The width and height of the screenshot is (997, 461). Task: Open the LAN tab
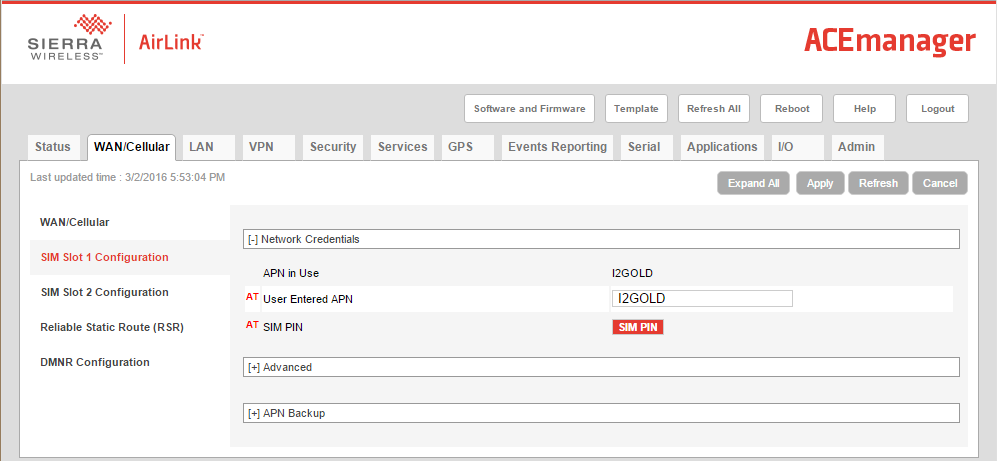[209, 147]
